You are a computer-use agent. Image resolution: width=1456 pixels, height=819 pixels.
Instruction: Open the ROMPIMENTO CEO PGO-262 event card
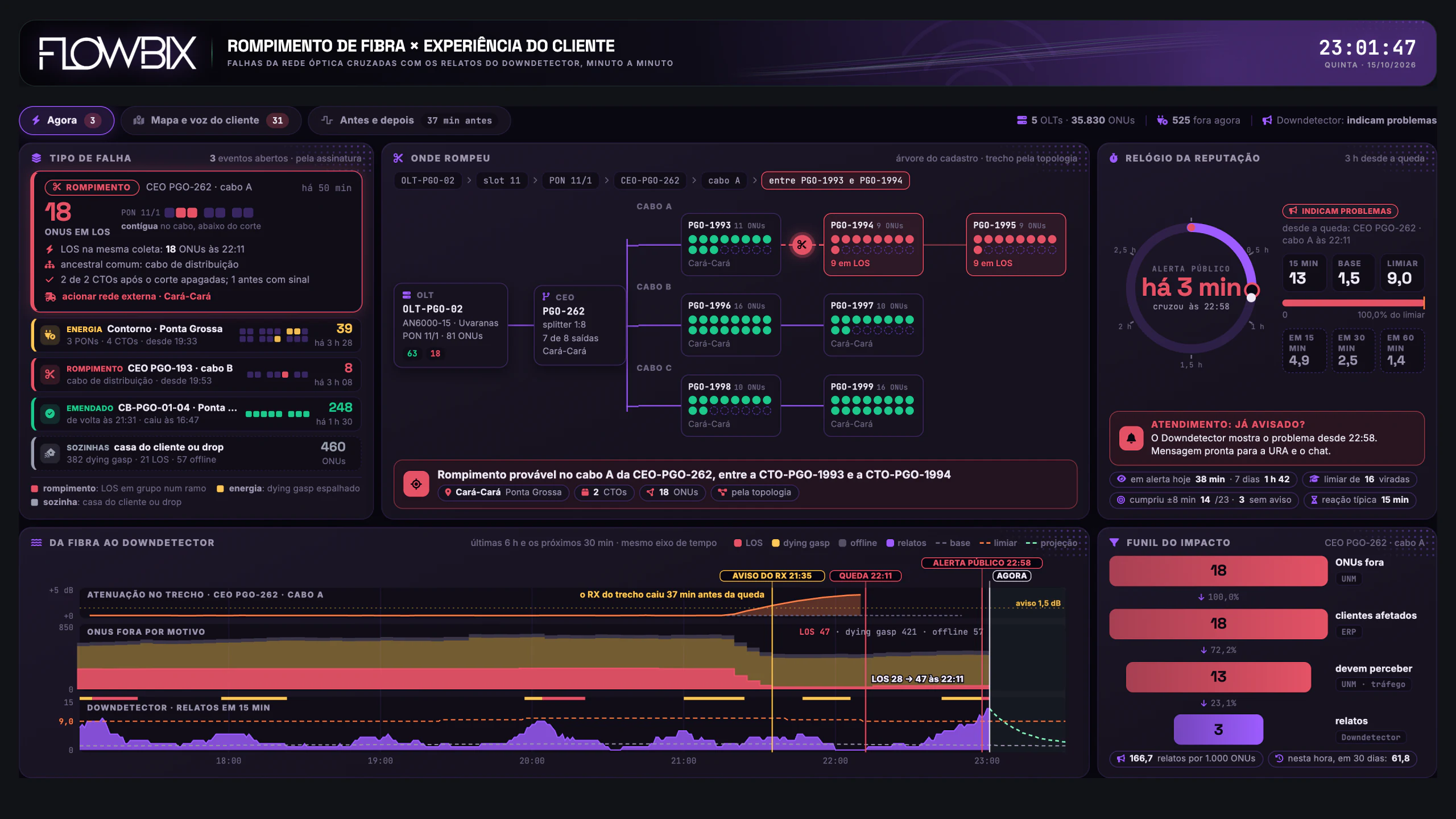pyautogui.click(x=197, y=242)
